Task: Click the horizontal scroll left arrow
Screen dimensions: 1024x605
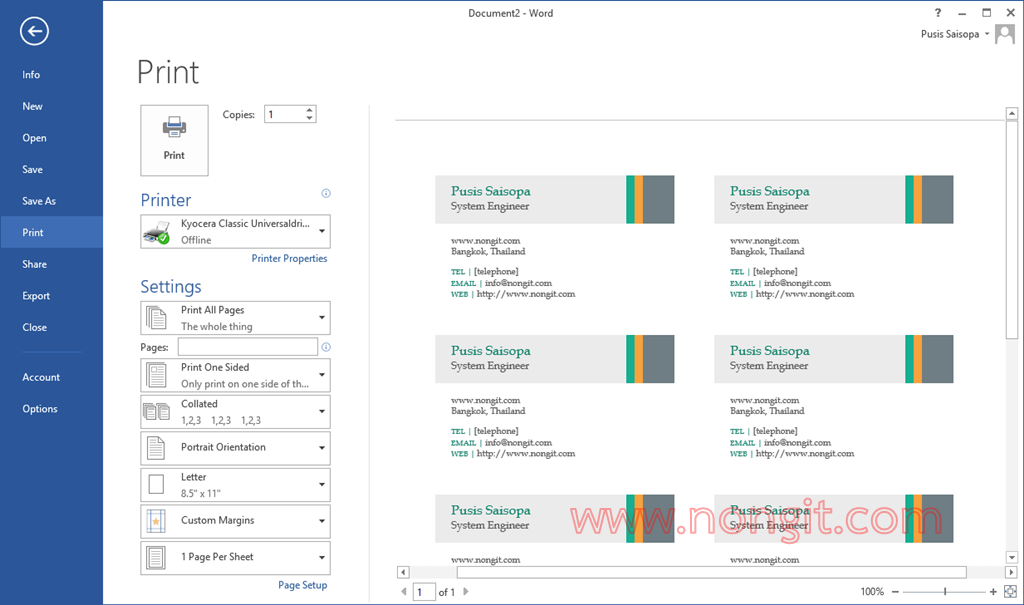Action: 403,572
